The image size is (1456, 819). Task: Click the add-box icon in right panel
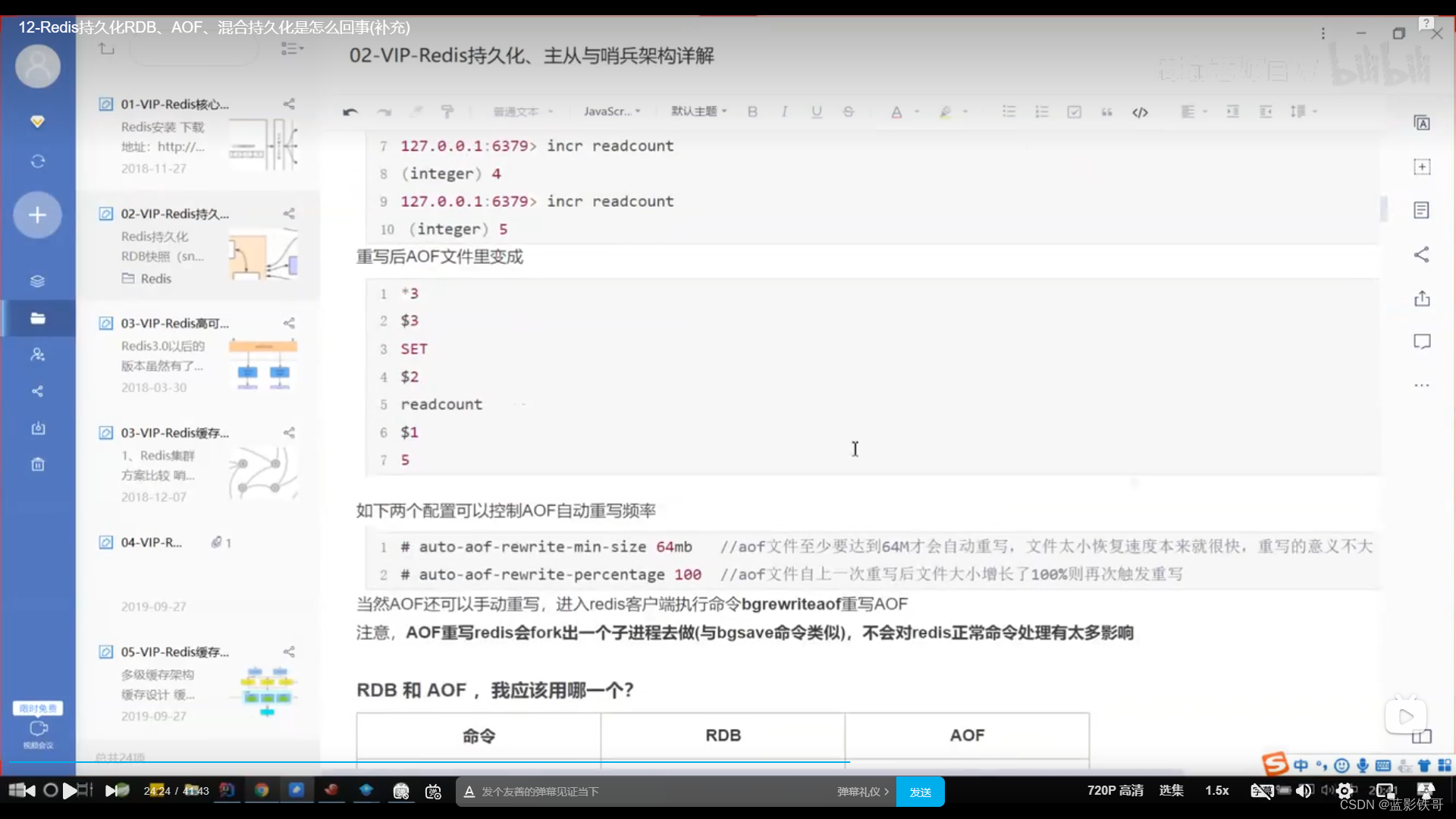(1422, 167)
